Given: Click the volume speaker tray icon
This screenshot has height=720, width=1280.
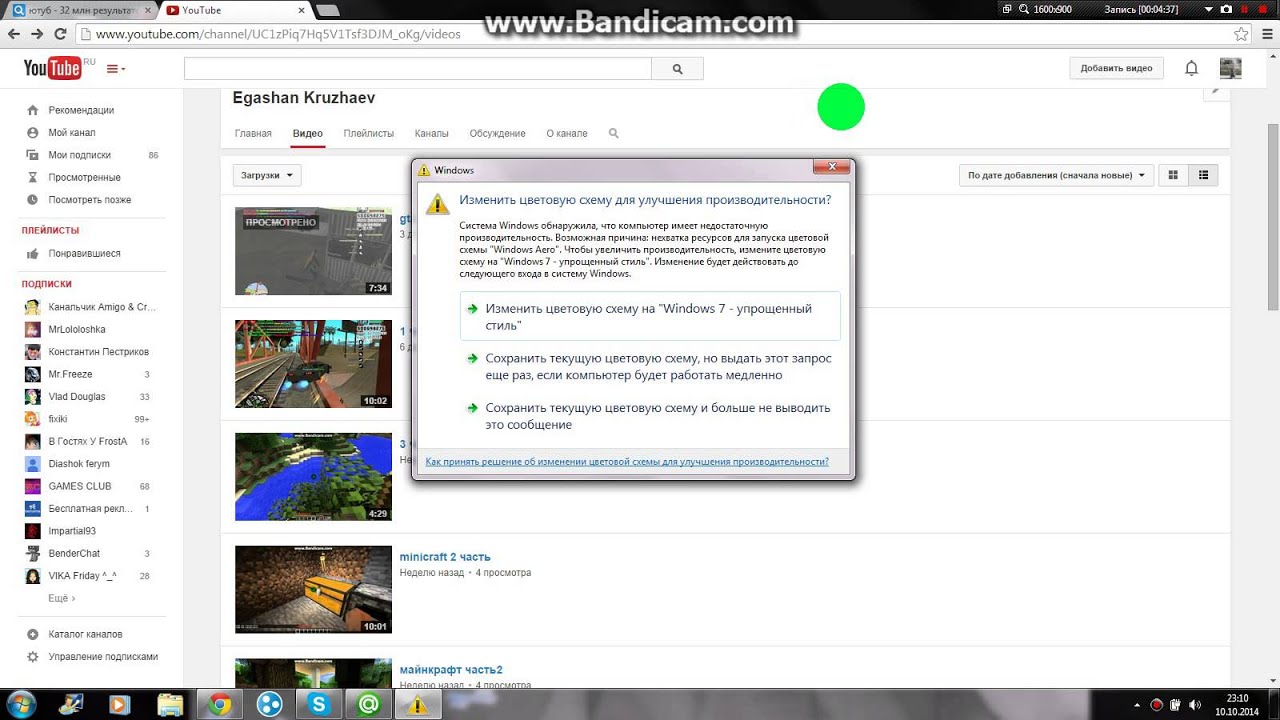Looking at the screenshot, I should [x=1195, y=705].
